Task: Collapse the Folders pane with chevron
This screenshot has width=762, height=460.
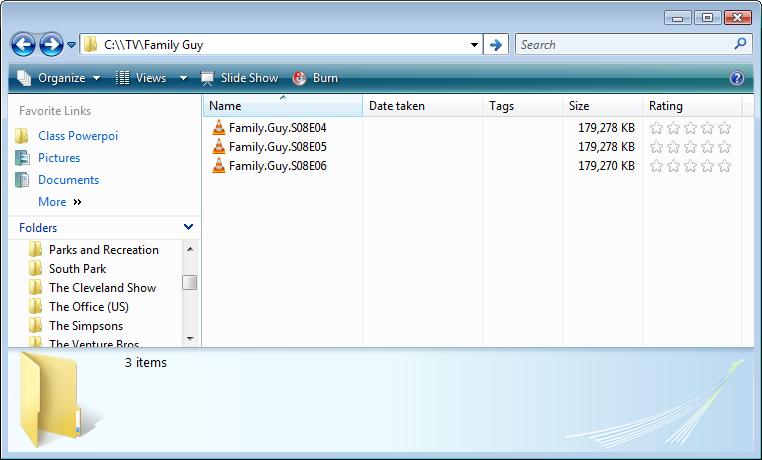Action: [x=189, y=227]
